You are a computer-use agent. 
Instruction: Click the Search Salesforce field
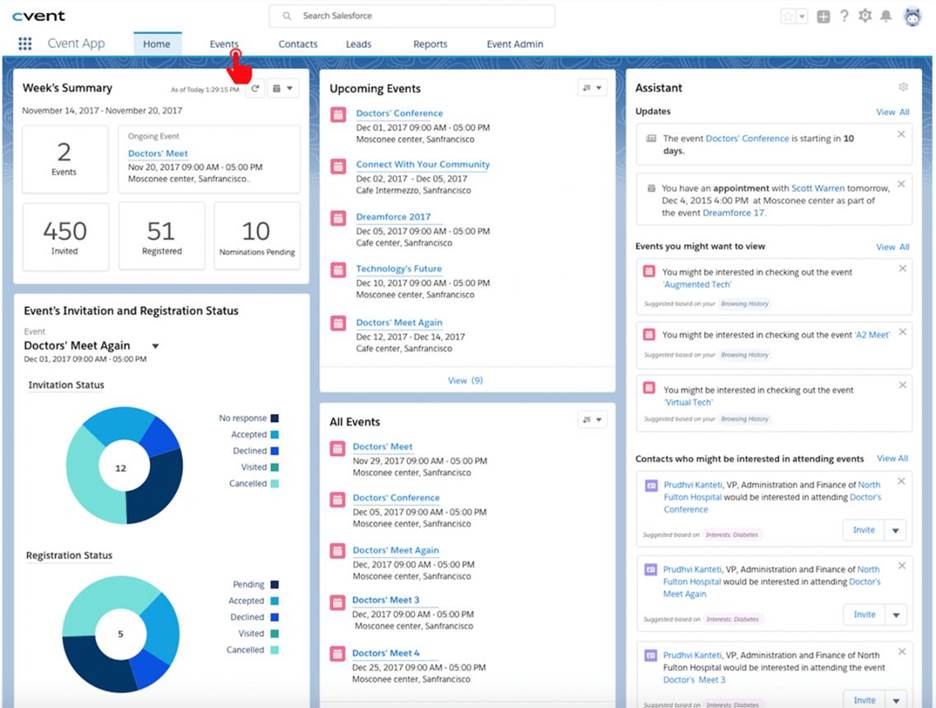pyautogui.click(x=412, y=16)
